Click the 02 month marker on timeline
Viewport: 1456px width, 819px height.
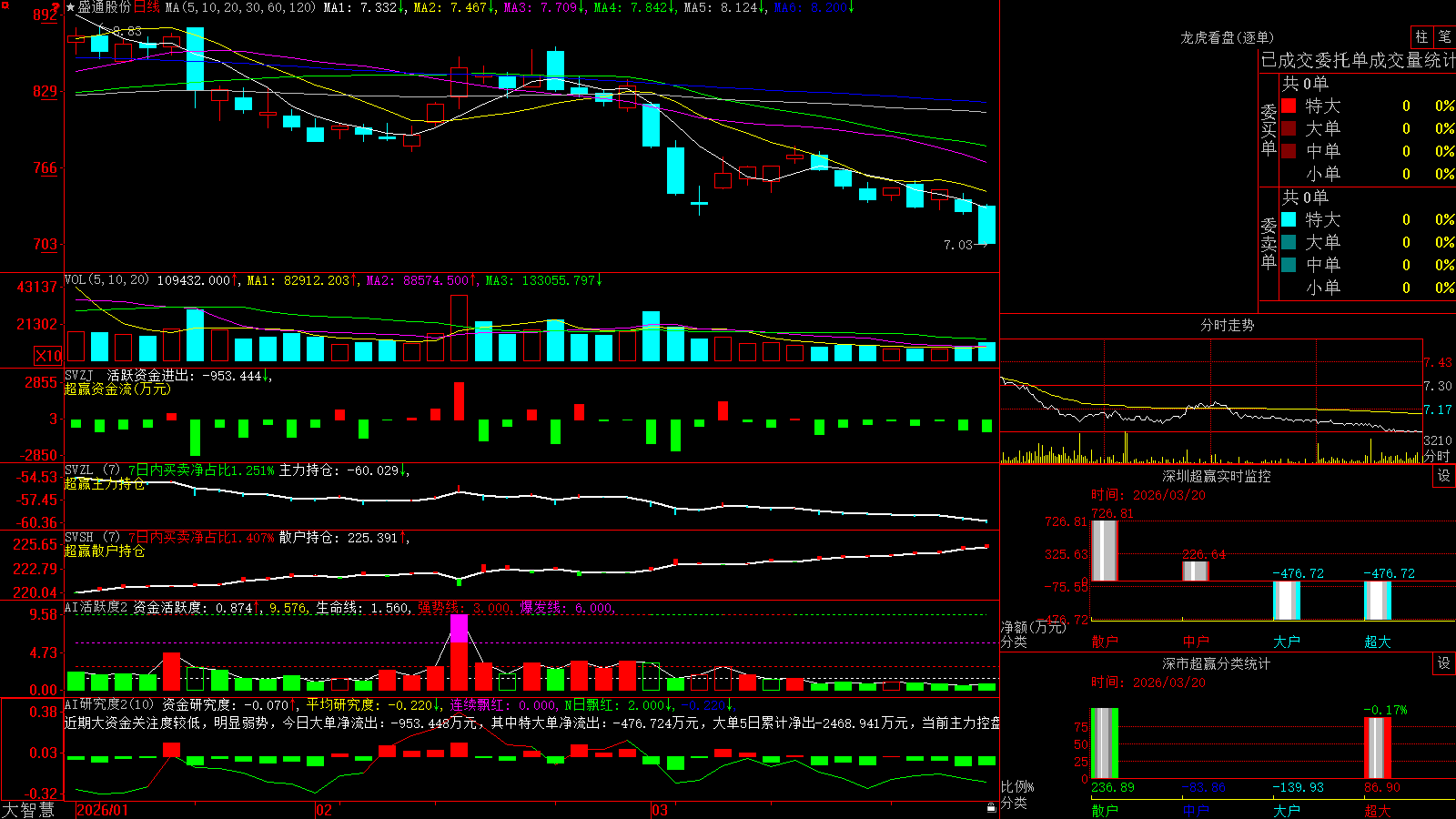click(324, 810)
